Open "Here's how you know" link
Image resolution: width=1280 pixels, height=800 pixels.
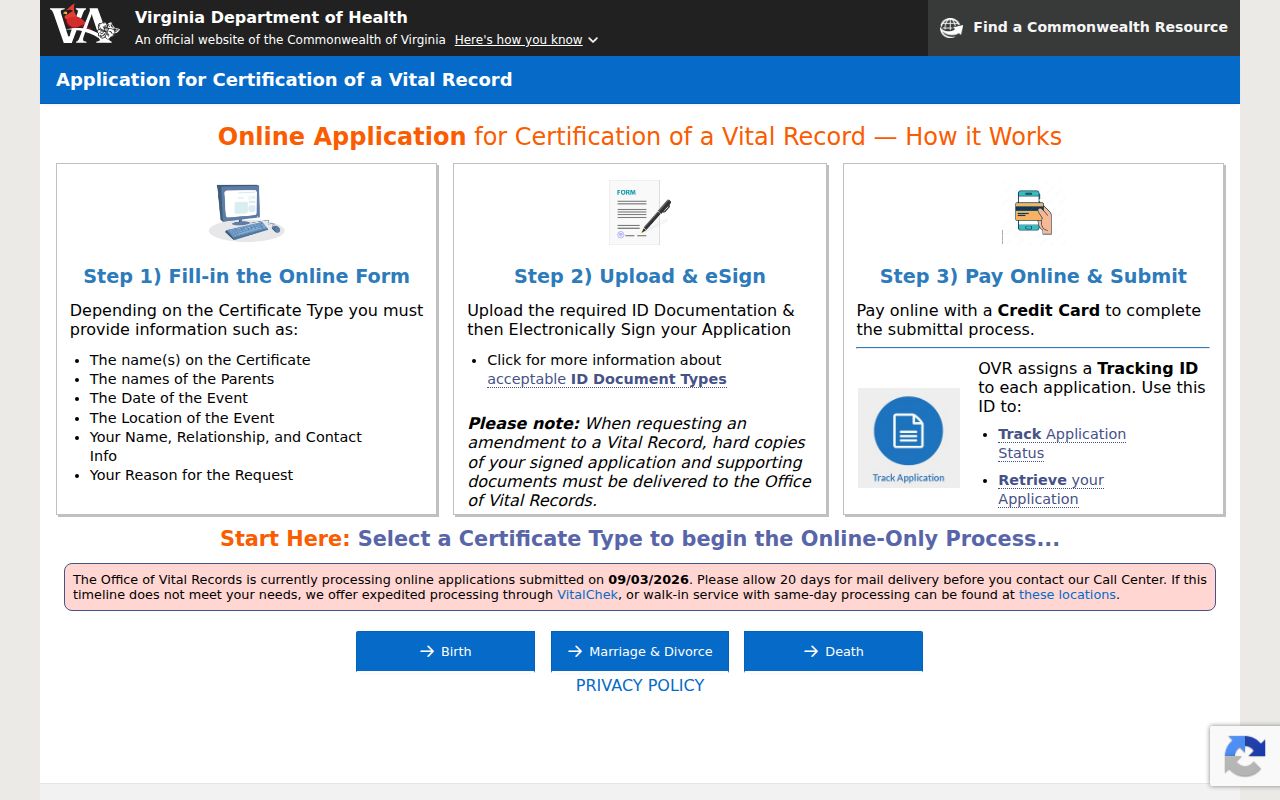pos(518,40)
